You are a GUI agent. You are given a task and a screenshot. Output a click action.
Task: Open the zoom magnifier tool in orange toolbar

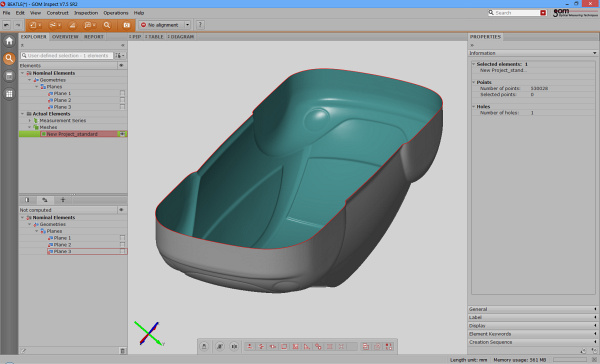pyautogui.click(x=107, y=25)
